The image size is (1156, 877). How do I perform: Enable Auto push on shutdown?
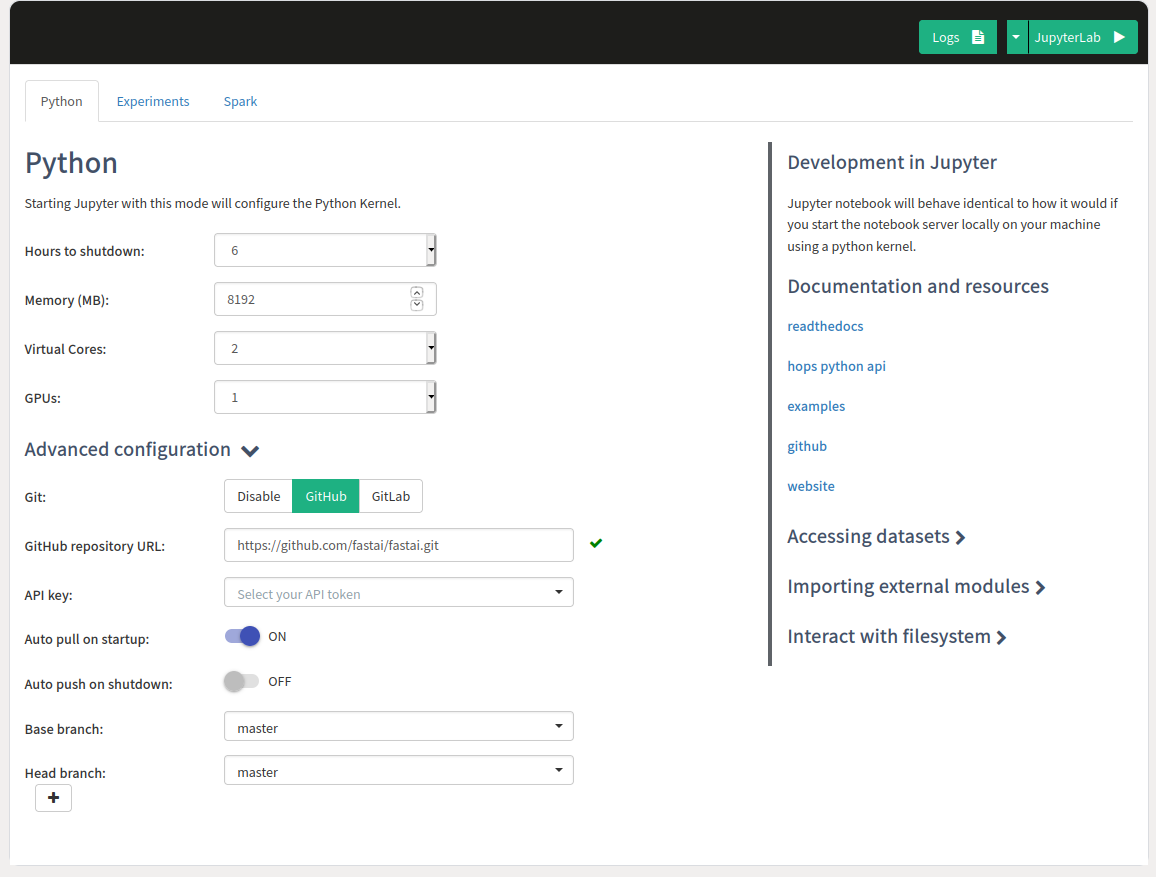tap(241, 681)
